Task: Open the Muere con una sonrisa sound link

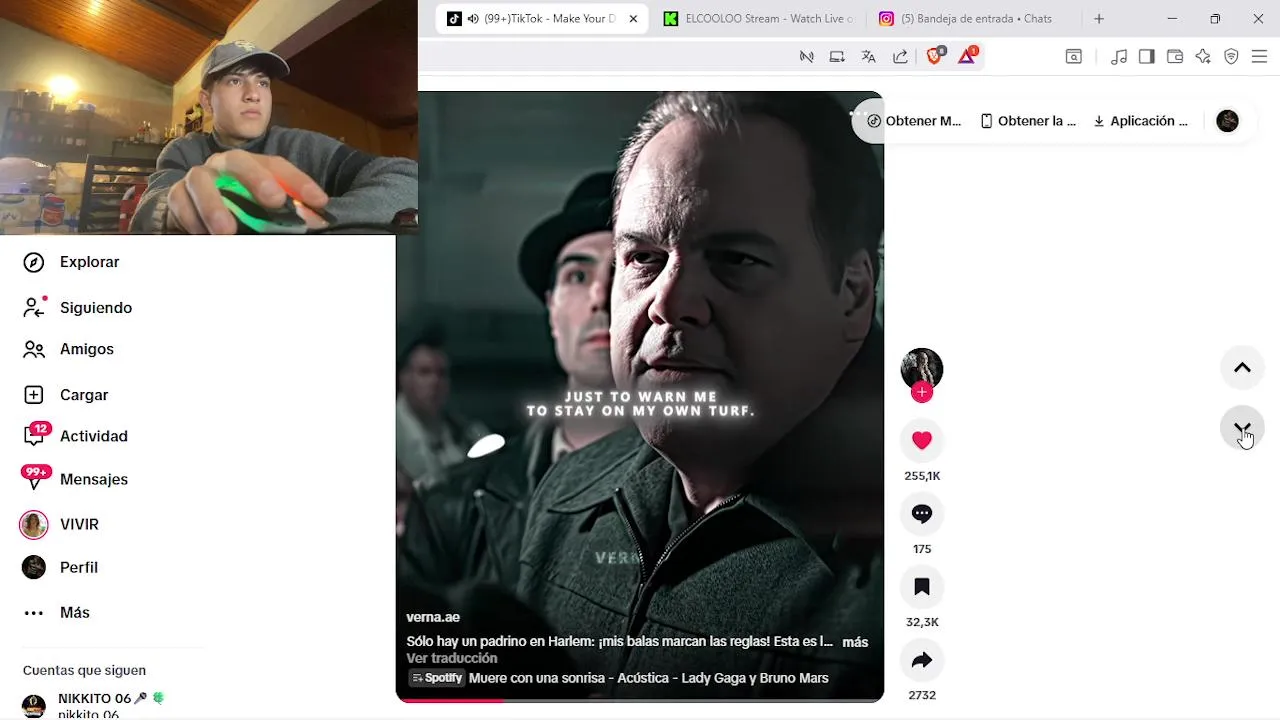Action: (x=648, y=678)
